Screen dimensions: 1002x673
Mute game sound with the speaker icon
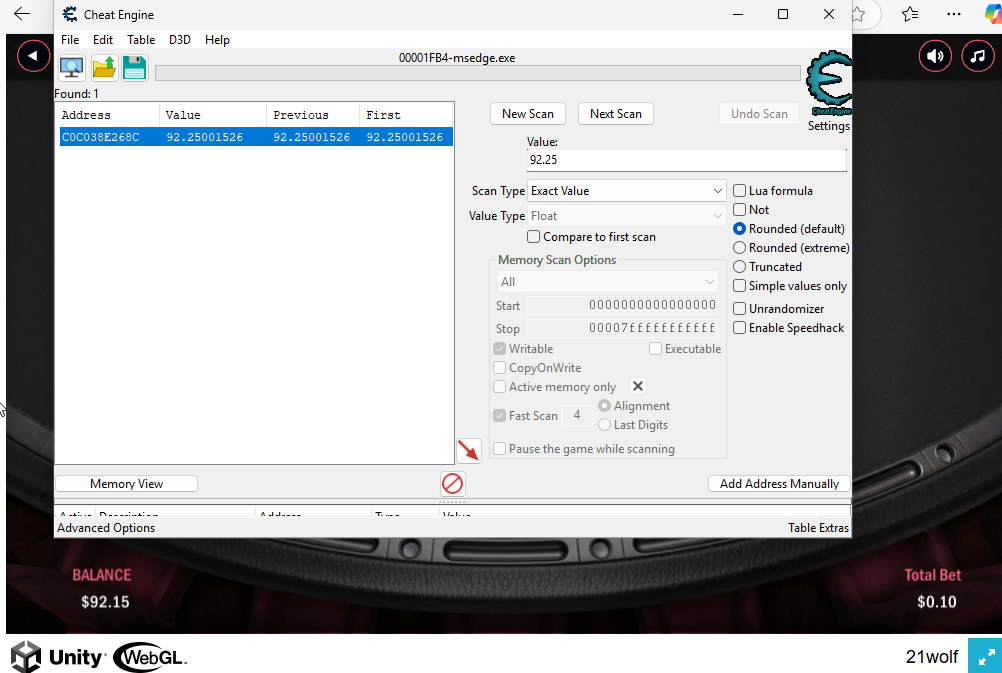936,56
